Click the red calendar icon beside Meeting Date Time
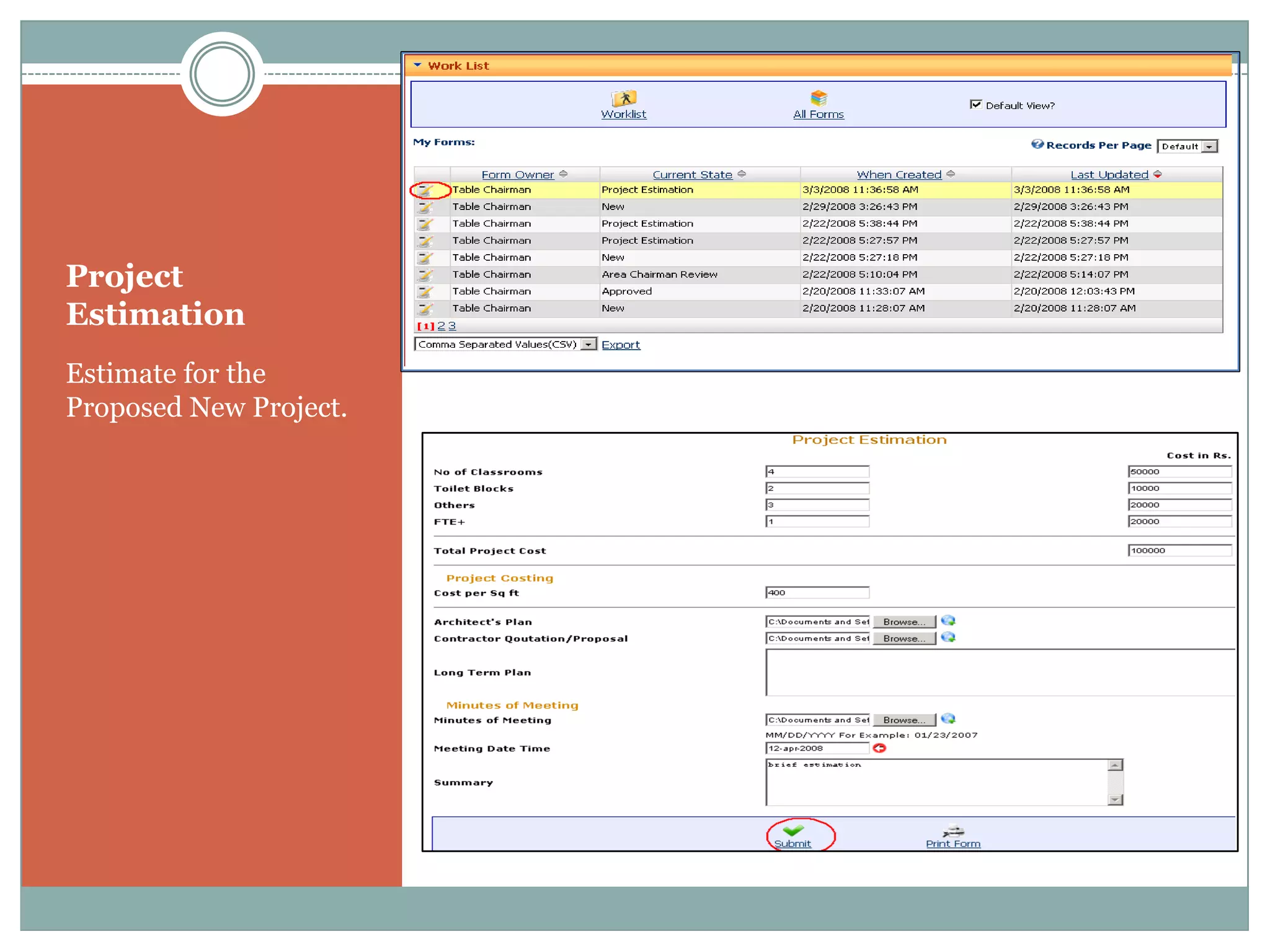The image size is (1270, 952). (879, 748)
